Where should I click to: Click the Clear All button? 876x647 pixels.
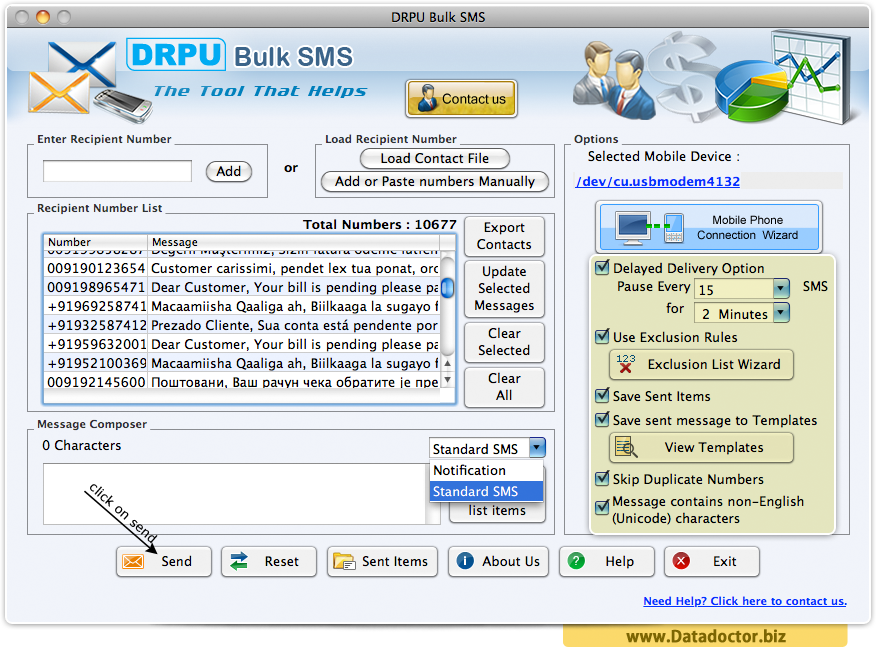pyautogui.click(x=504, y=387)
